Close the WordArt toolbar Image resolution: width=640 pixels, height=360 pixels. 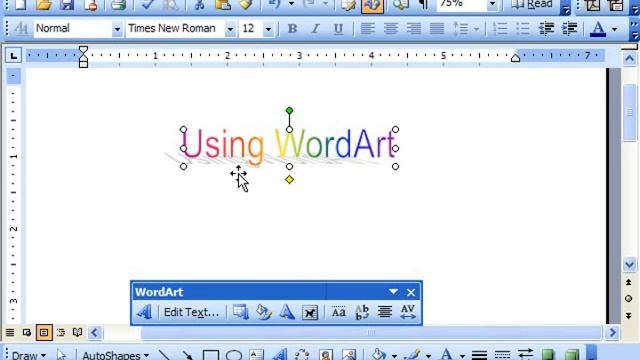[411, 292]
